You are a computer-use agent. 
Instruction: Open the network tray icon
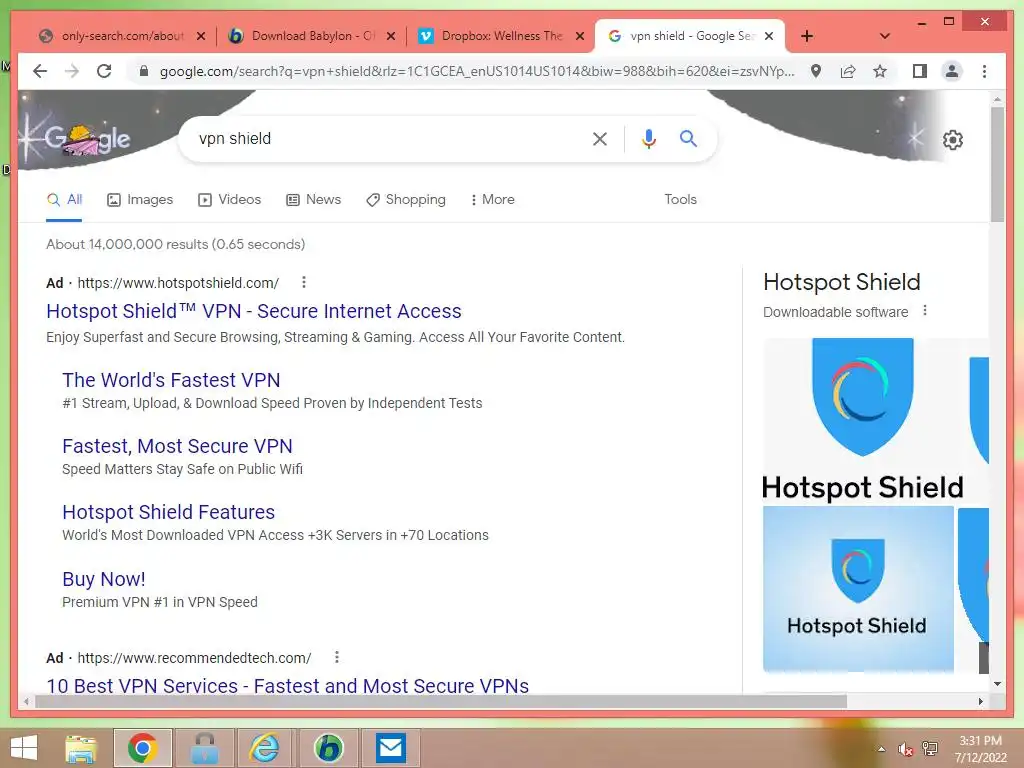click(930, 749)
